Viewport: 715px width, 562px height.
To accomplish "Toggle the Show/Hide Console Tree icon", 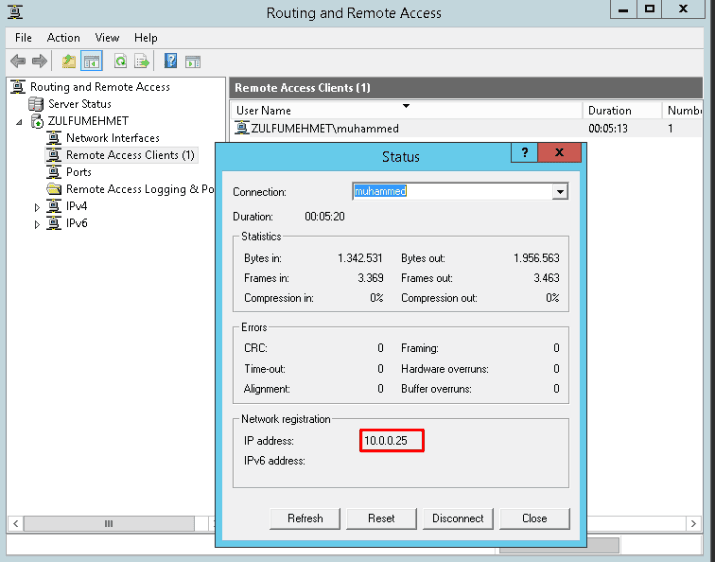I will click(91, 61).
